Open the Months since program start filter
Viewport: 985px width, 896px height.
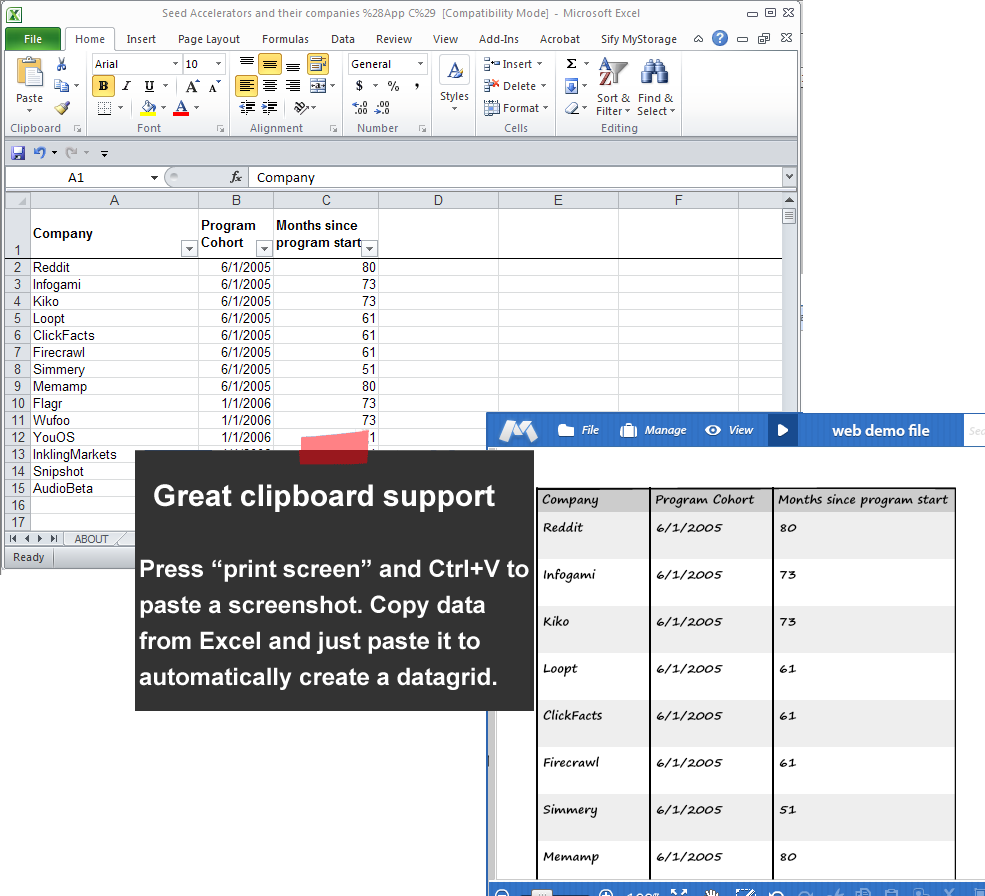[369, 249]
